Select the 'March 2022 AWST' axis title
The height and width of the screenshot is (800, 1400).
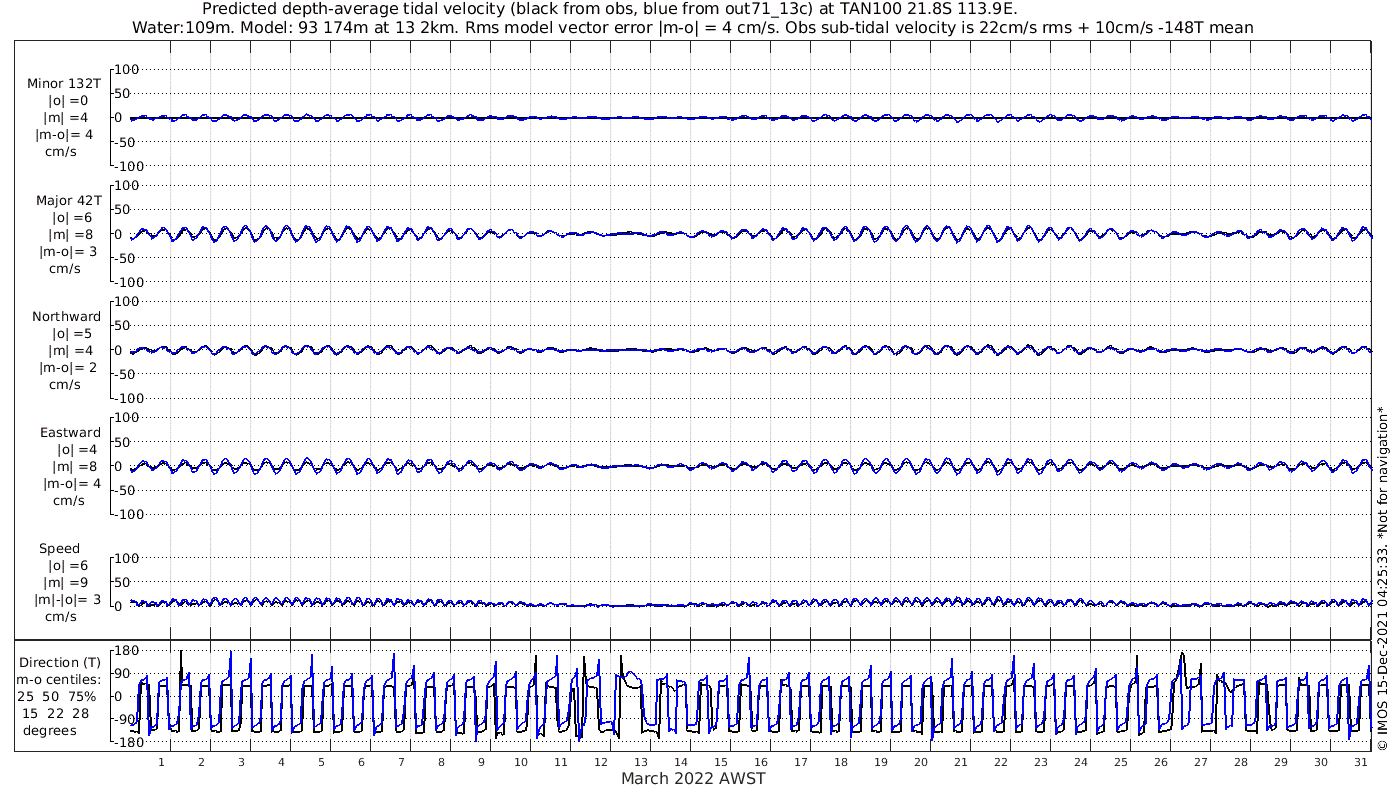tap(693, 778)
